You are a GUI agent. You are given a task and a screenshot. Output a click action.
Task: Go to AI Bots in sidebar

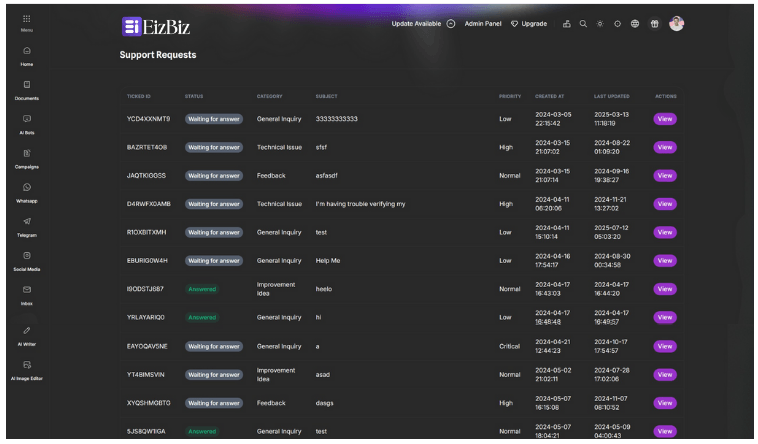[x=26, y=120]
